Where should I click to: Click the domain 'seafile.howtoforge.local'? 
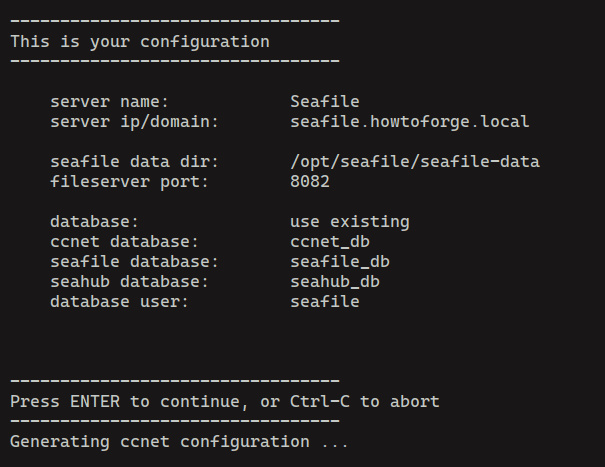point(409,122)
